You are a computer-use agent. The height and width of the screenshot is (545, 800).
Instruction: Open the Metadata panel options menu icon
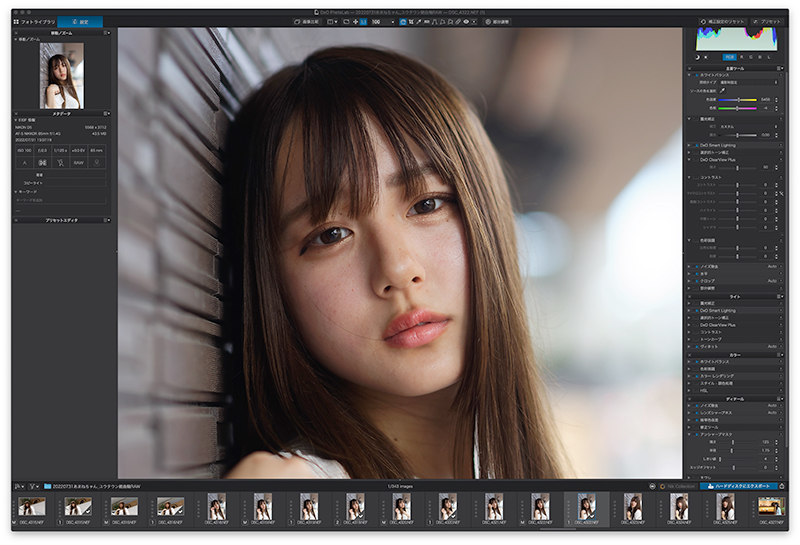pyautogui.click(x=106, y=114)
